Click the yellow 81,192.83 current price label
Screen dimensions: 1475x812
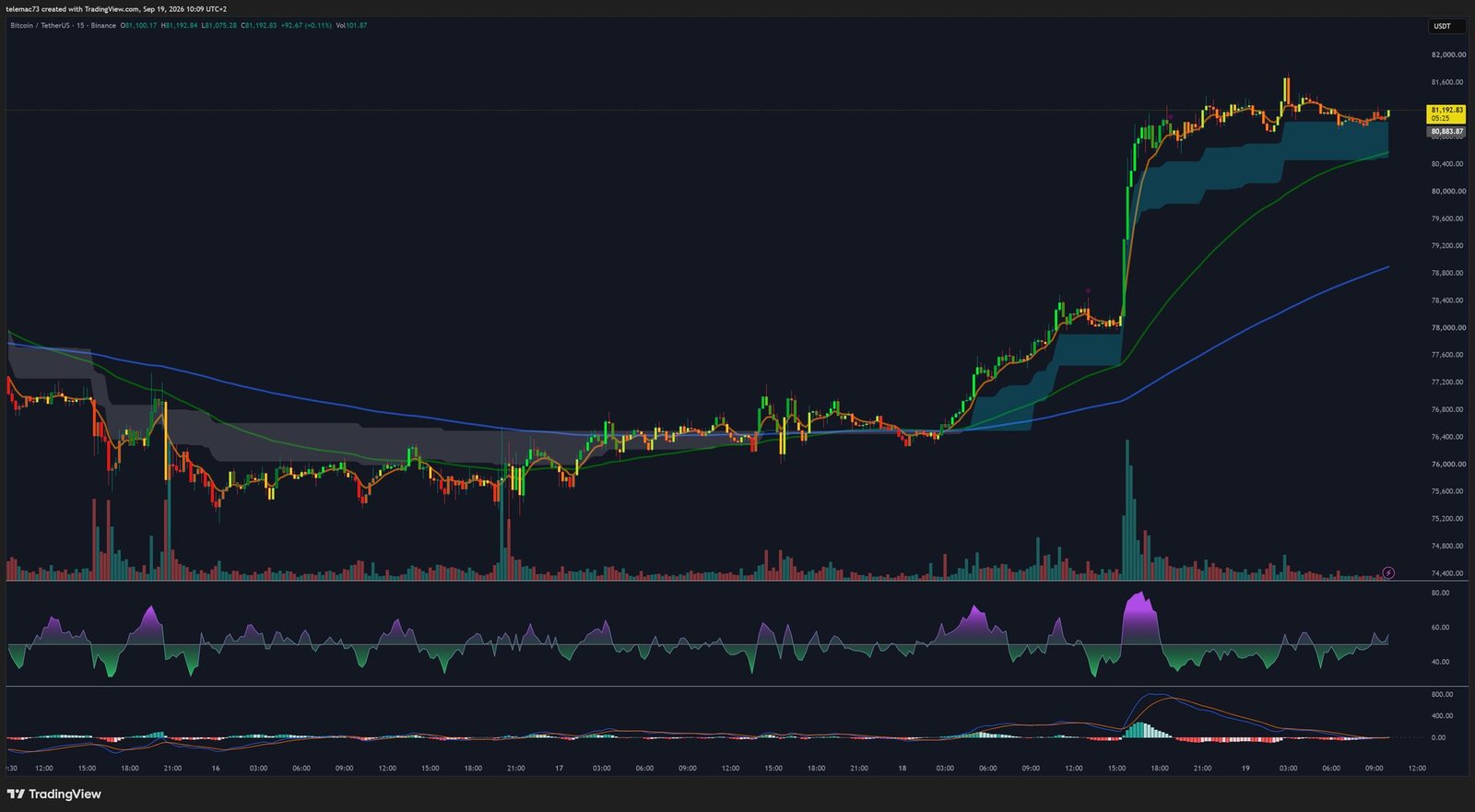1446,113
